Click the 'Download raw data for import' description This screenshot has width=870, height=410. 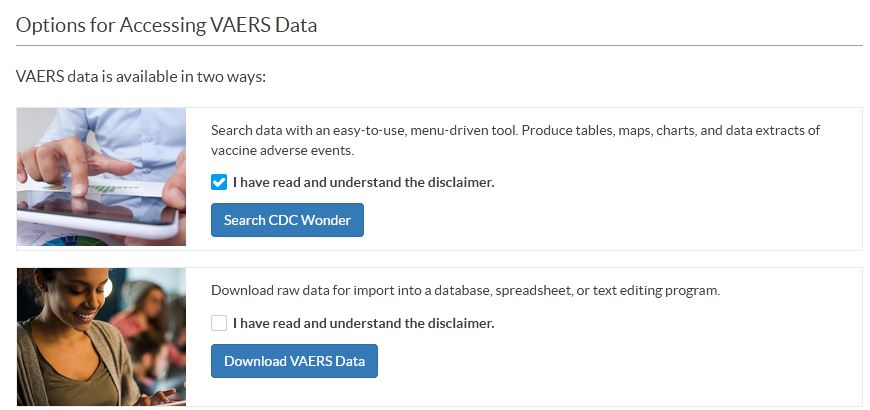466,290
